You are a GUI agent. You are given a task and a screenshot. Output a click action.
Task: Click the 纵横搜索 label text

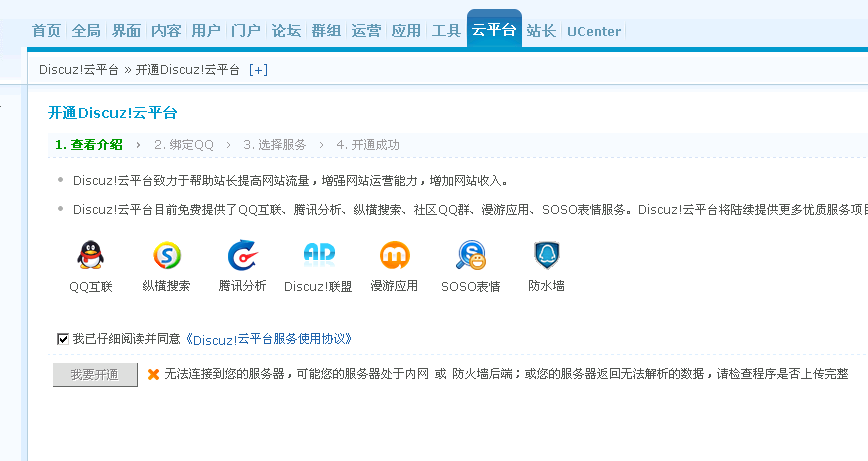coord(166,286)
